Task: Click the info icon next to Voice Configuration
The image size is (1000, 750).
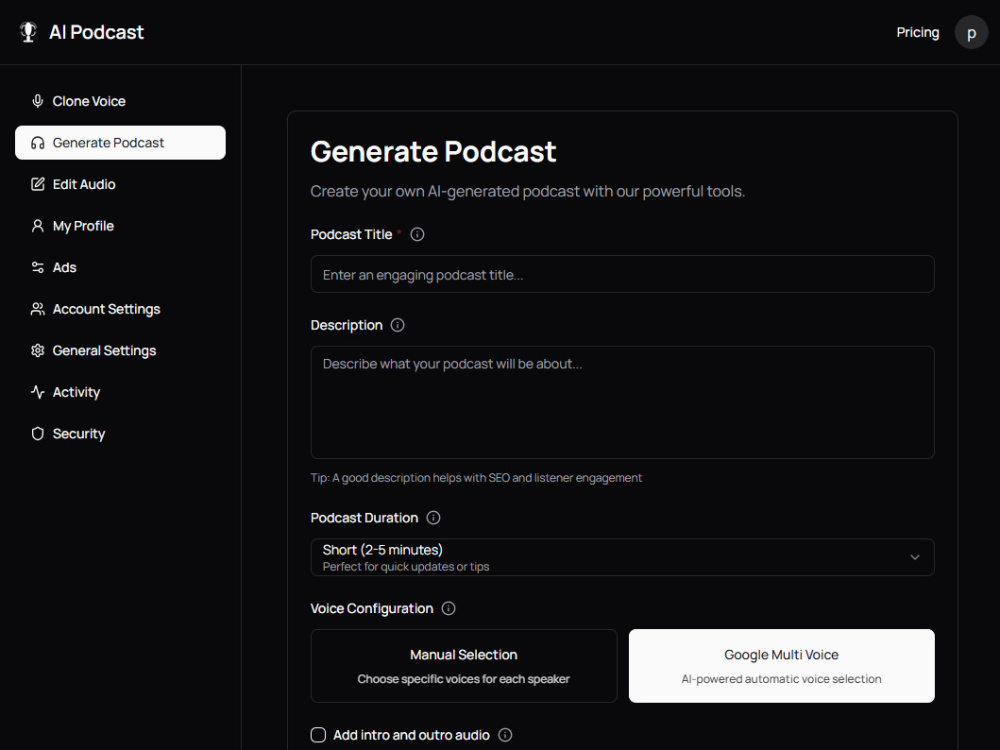Action: [448, 608]
